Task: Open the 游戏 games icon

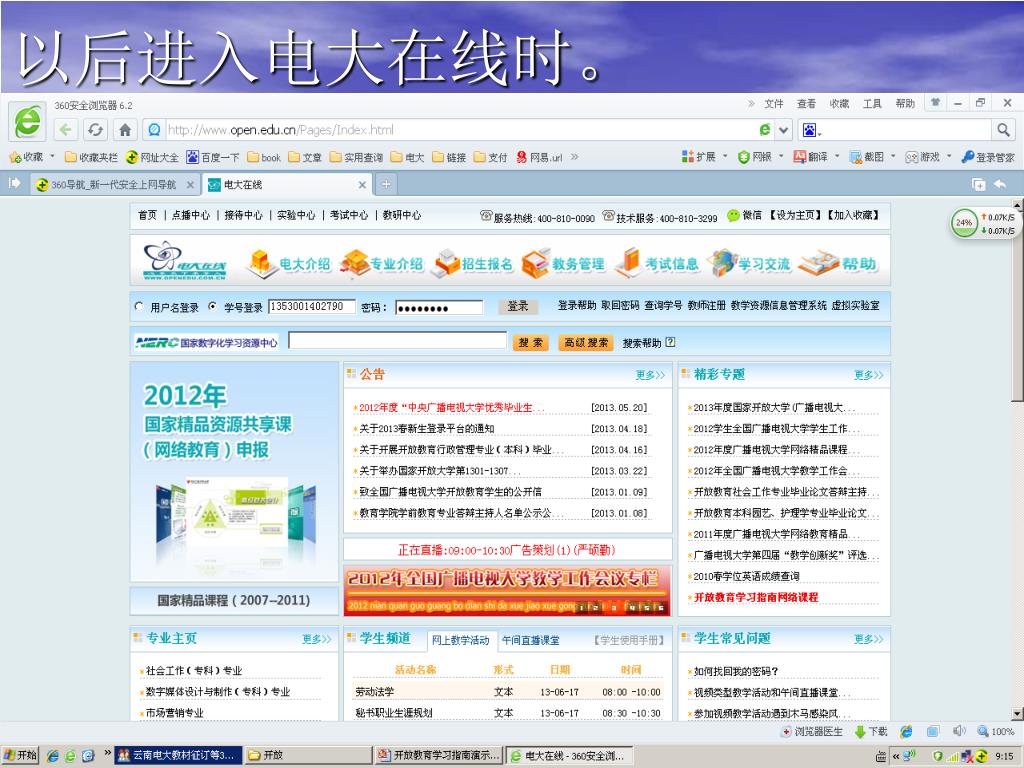Action: click(x=922, y=157)
